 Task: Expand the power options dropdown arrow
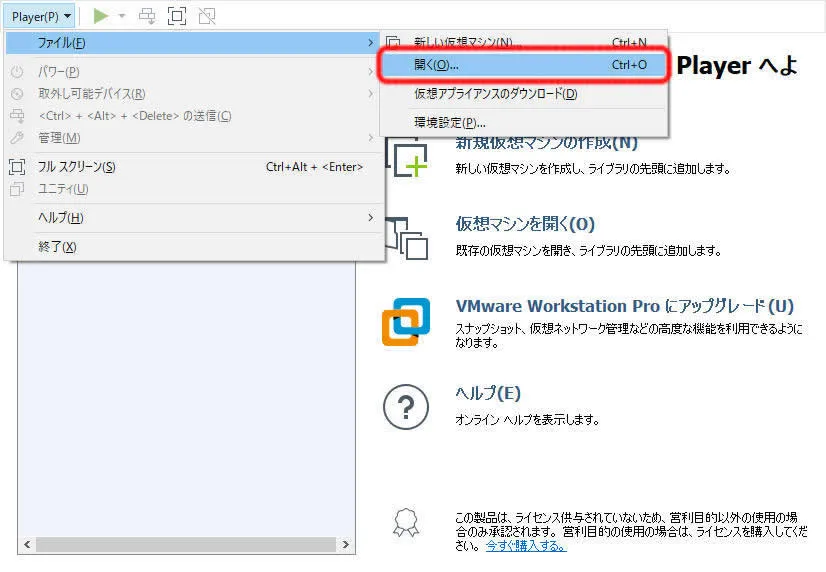point(122,16)
